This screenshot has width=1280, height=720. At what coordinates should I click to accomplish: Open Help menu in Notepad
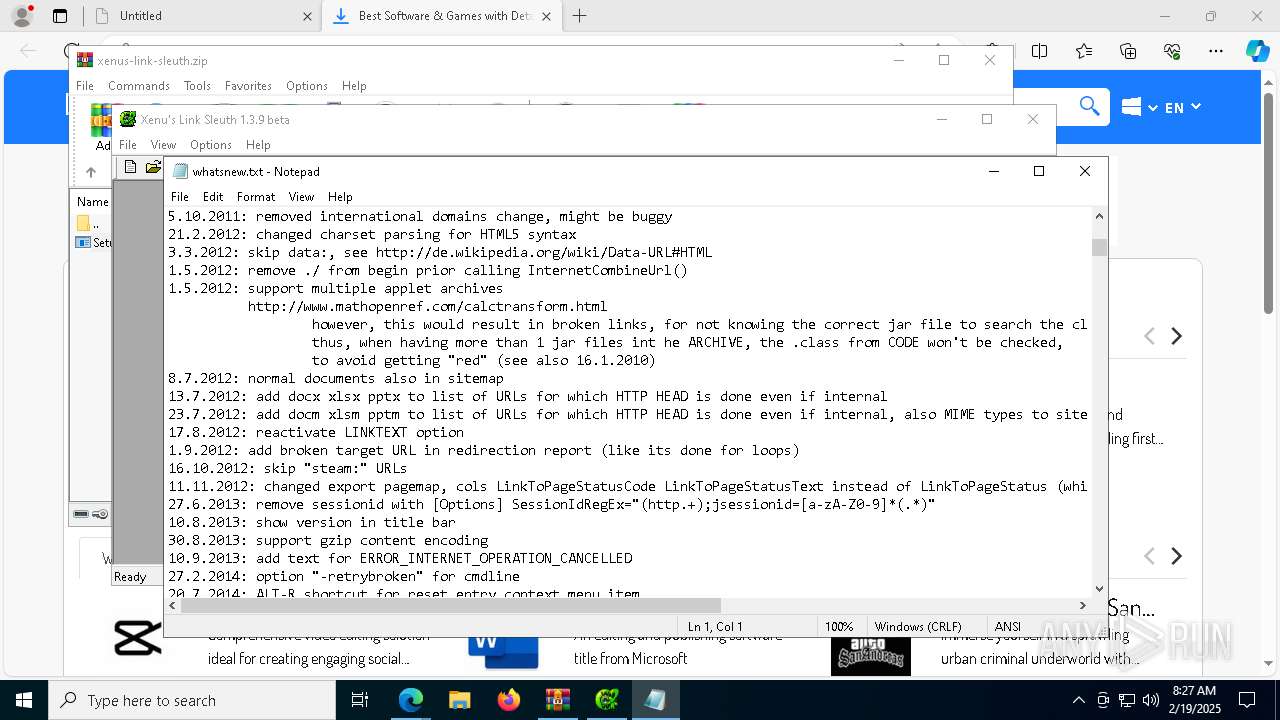(340, 197)
